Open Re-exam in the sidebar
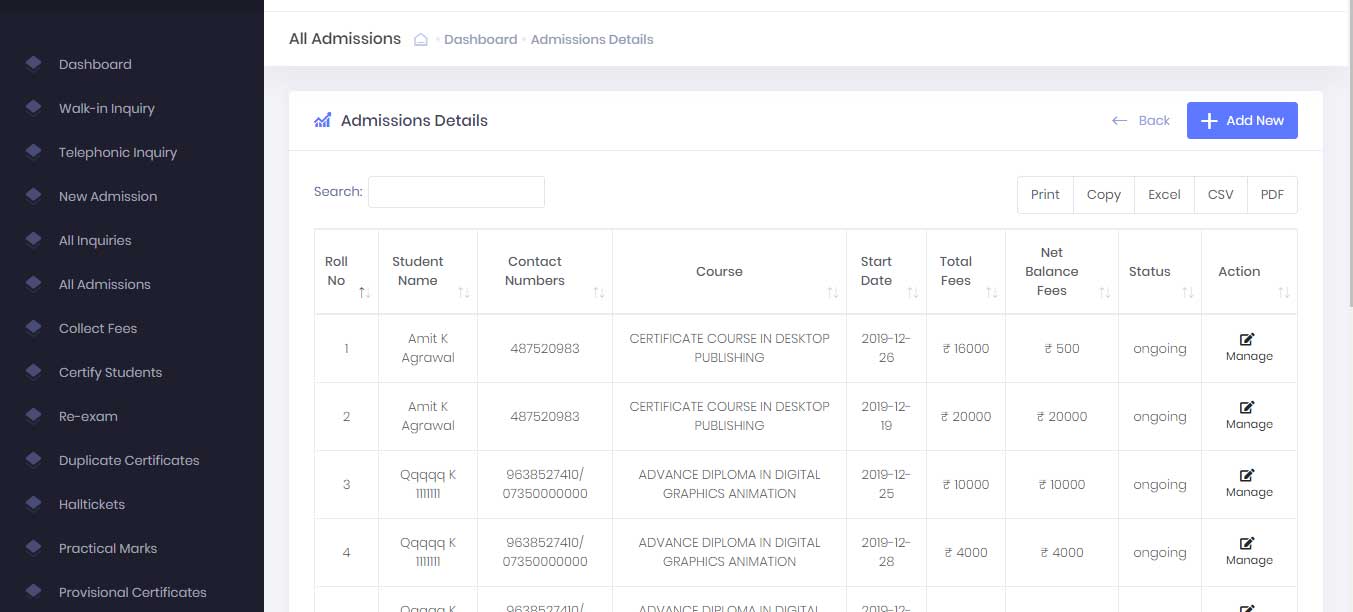Screen dimensions: 1353x612 pyautogui.click(x=88, y=416)
